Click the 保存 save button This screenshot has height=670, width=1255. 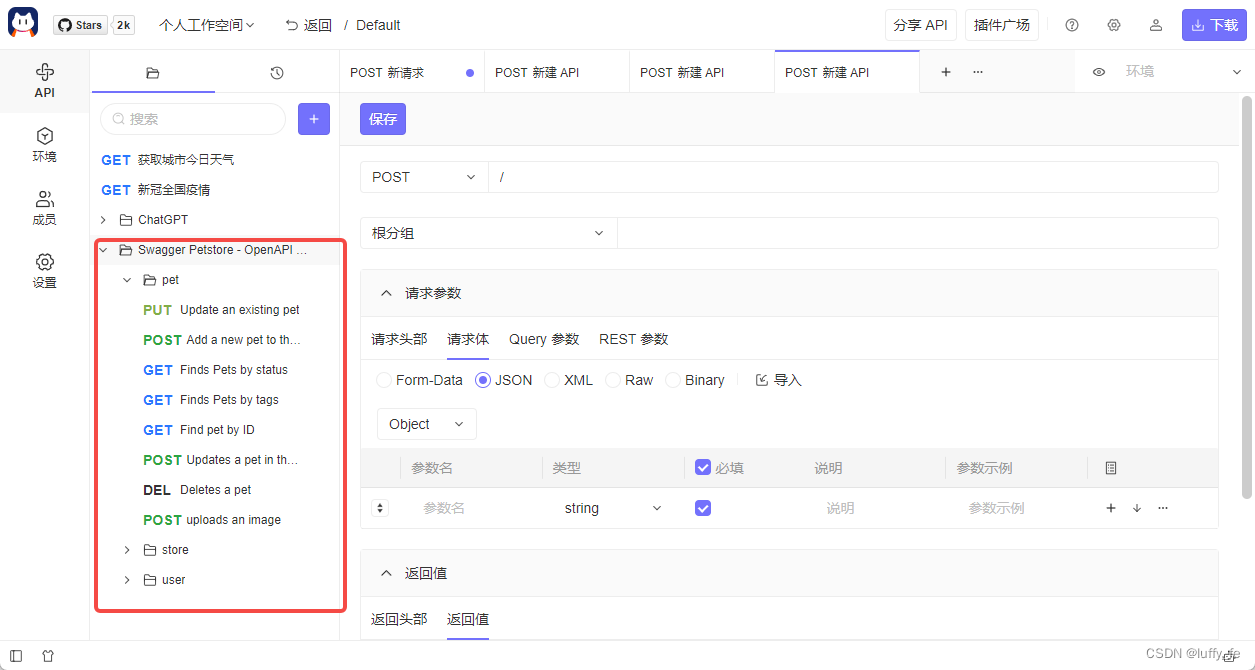pyautogui.click(x=383, y=119)
